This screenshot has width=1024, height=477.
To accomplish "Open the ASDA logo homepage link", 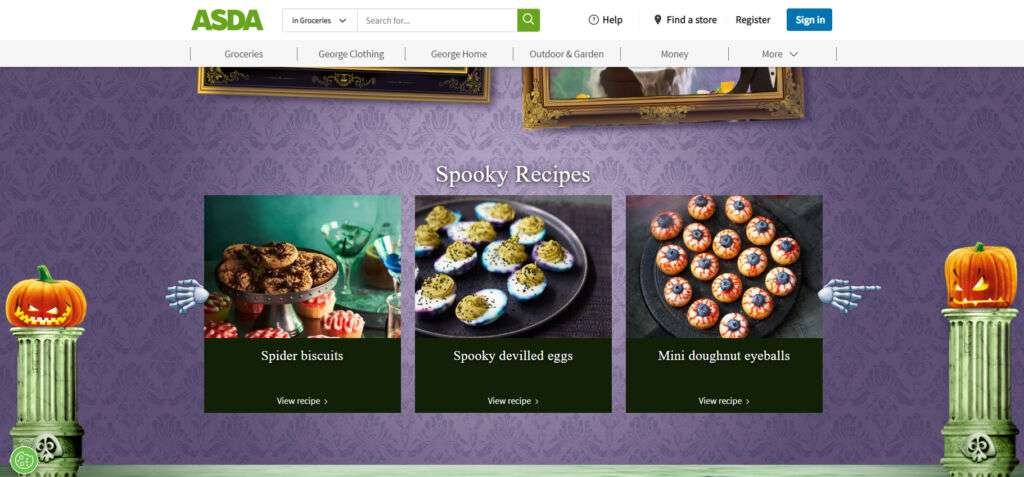I will (227, 20).
